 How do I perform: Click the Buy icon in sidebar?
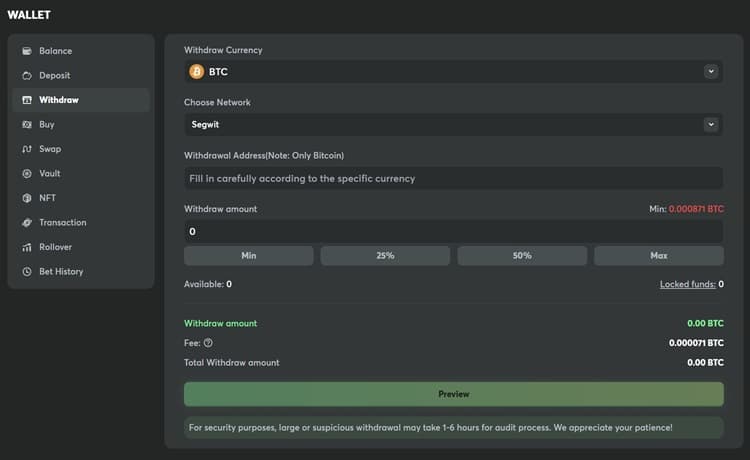[x=28, y=125]
